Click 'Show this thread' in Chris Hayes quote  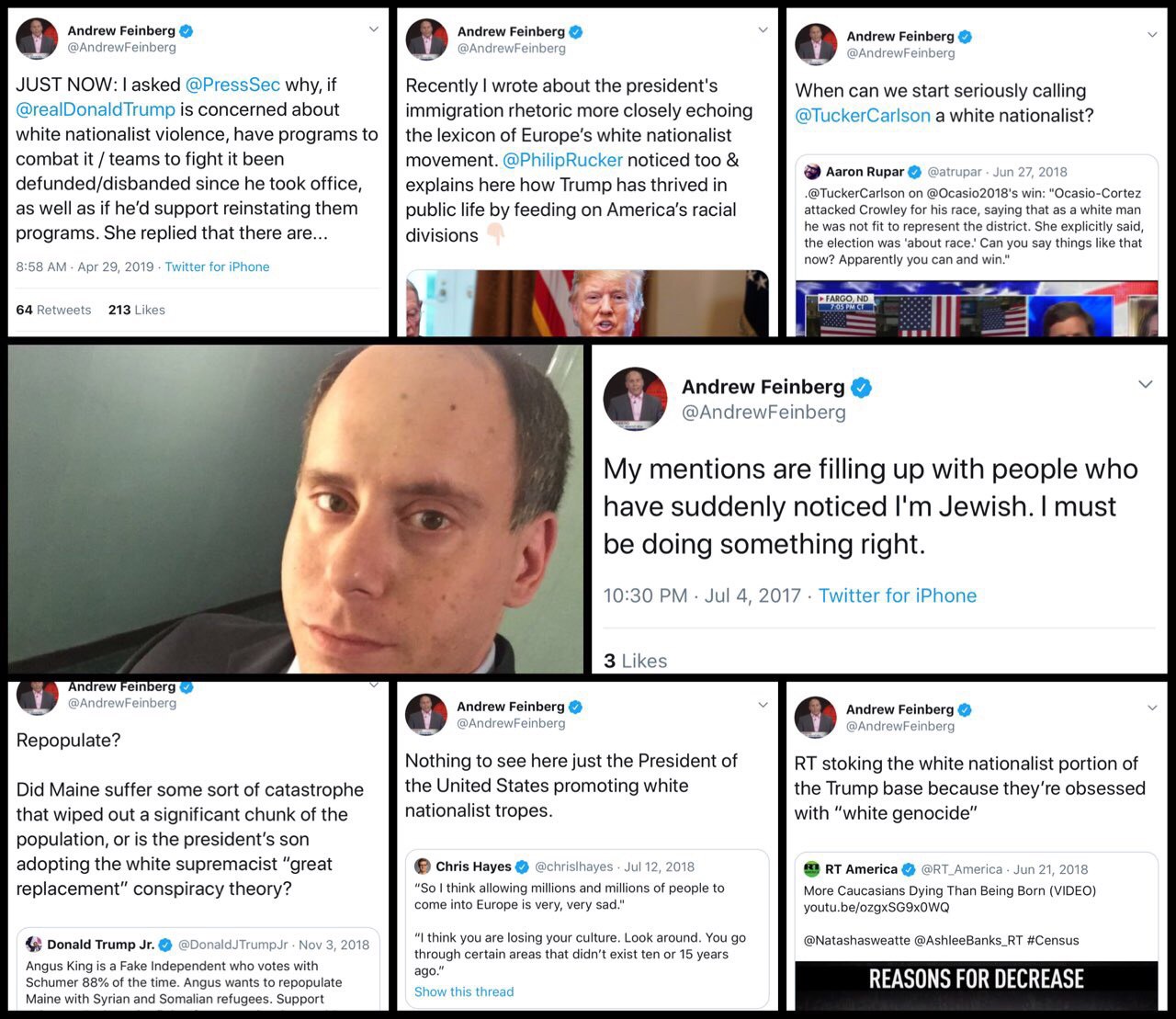tap(464, 991)
